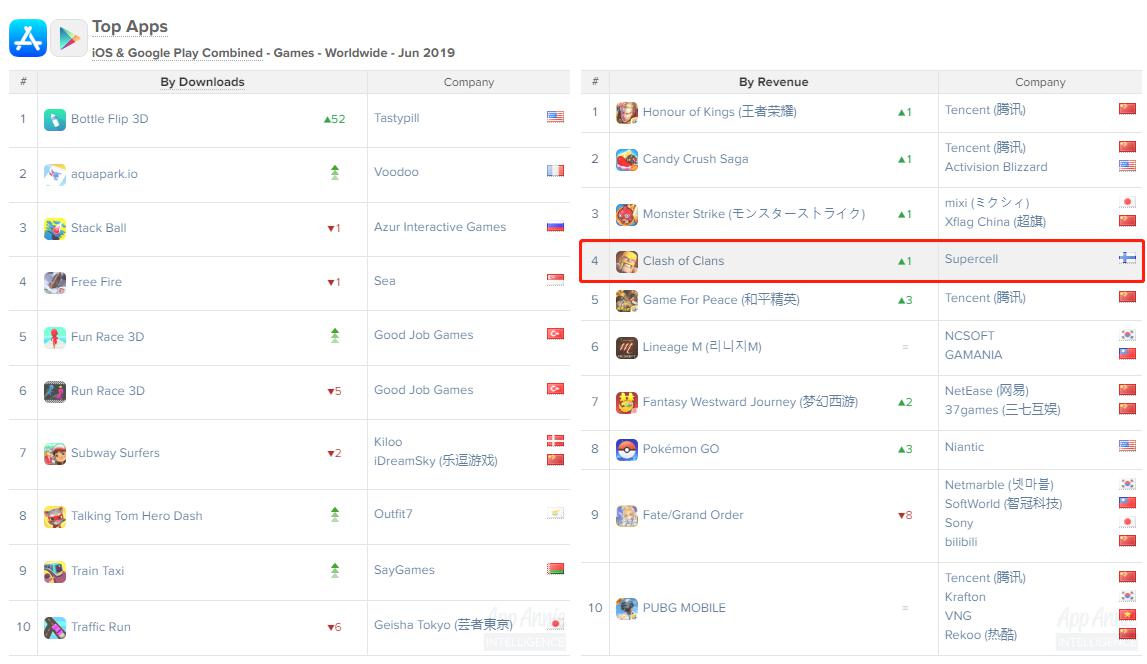Screen dimensions: 1147x664
Task: Click the Fun Race 3D app icon
Action: pyautogui.click(x=55, y=337)
